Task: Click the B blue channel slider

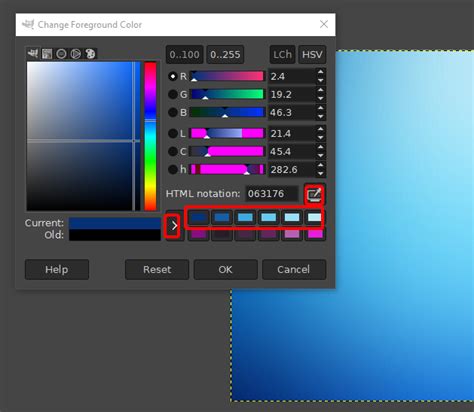Action: click(227, 112)
